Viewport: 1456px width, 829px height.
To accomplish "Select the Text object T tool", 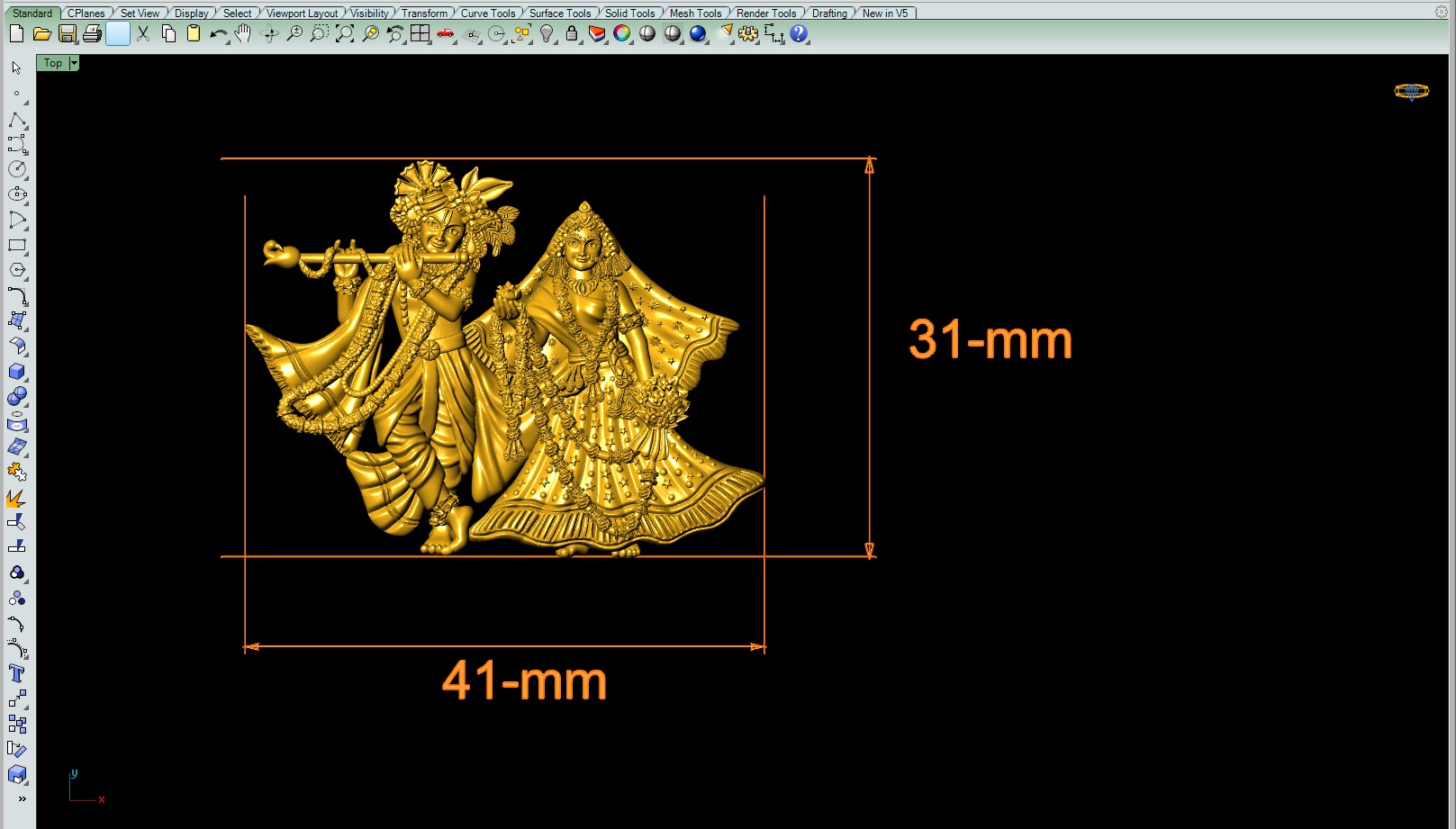I will 17,673.
